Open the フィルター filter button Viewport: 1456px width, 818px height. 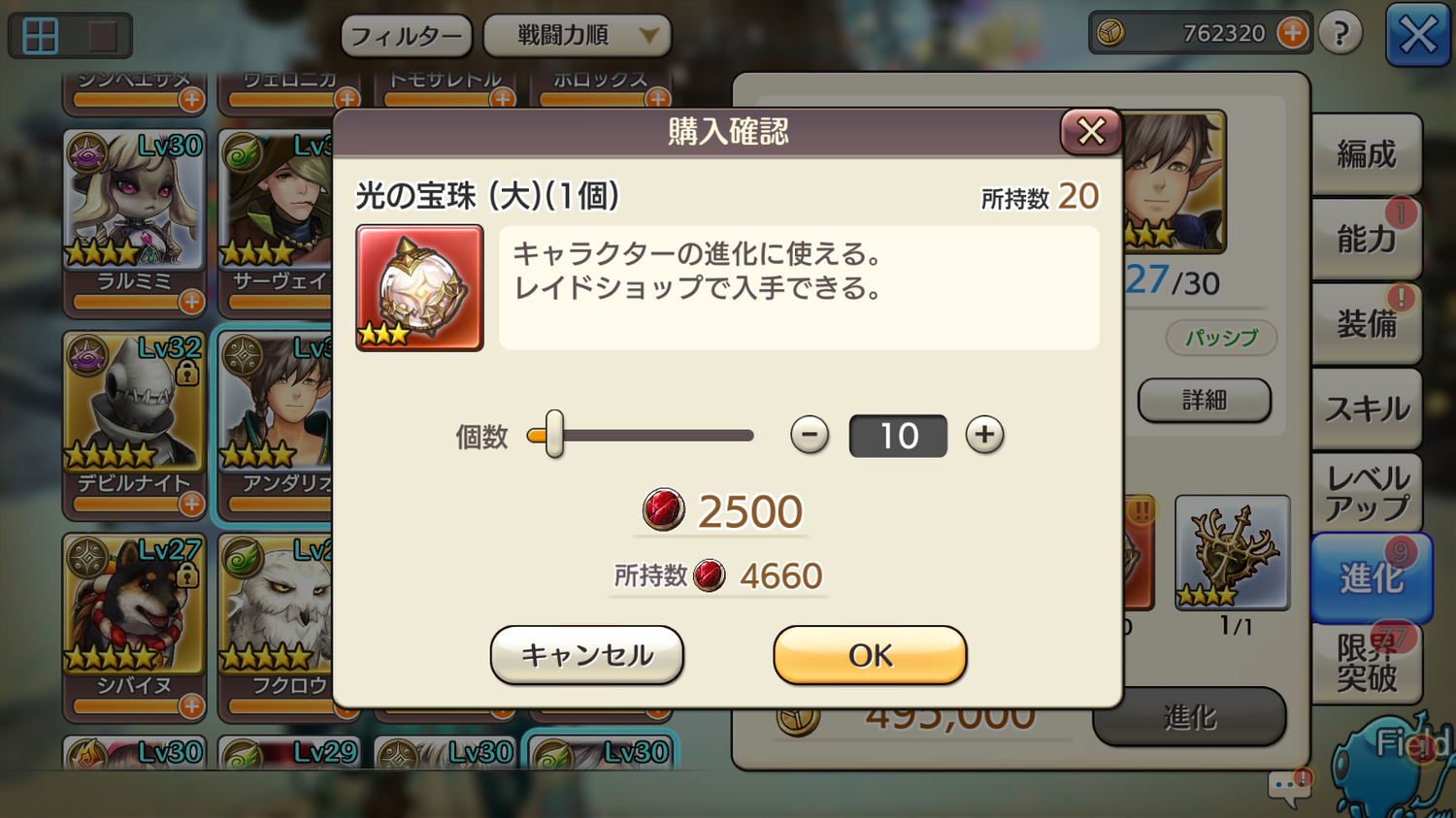pos(407,37)
